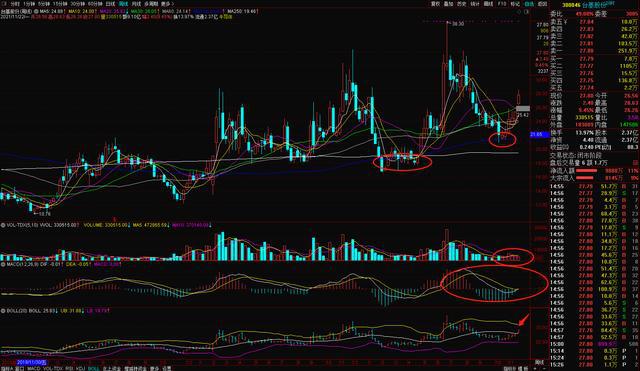The image size is (640, 371).
Task: Switch to the 日线 daily chart period
Action: coord(110,4)
